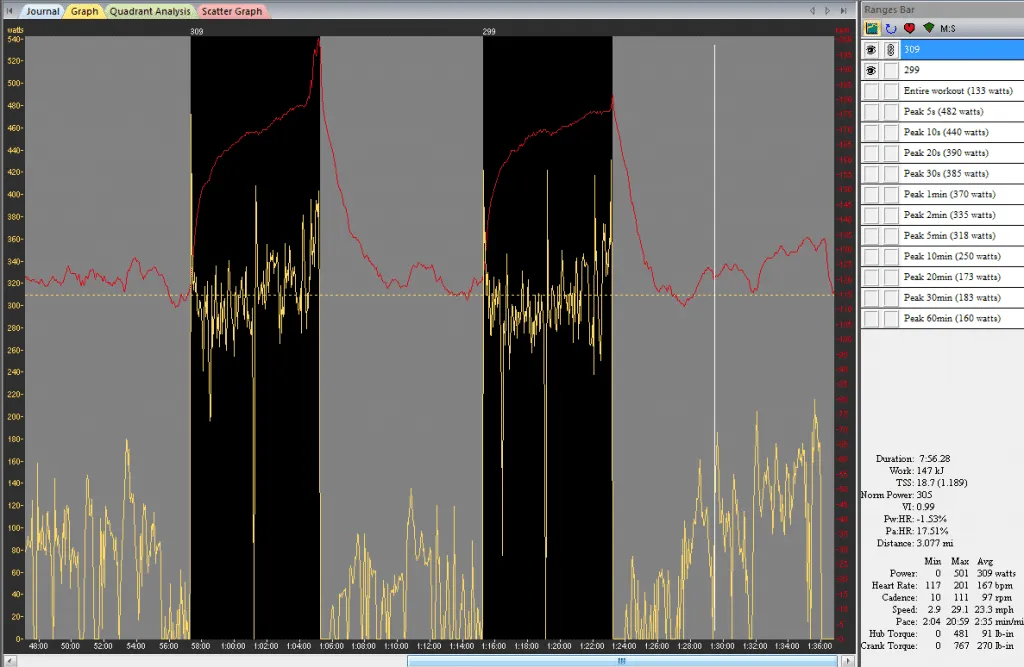Click the red heart rate icon
Image resolution: width=1024 pixels, height=667 pixels.
[x=909, y=28]
